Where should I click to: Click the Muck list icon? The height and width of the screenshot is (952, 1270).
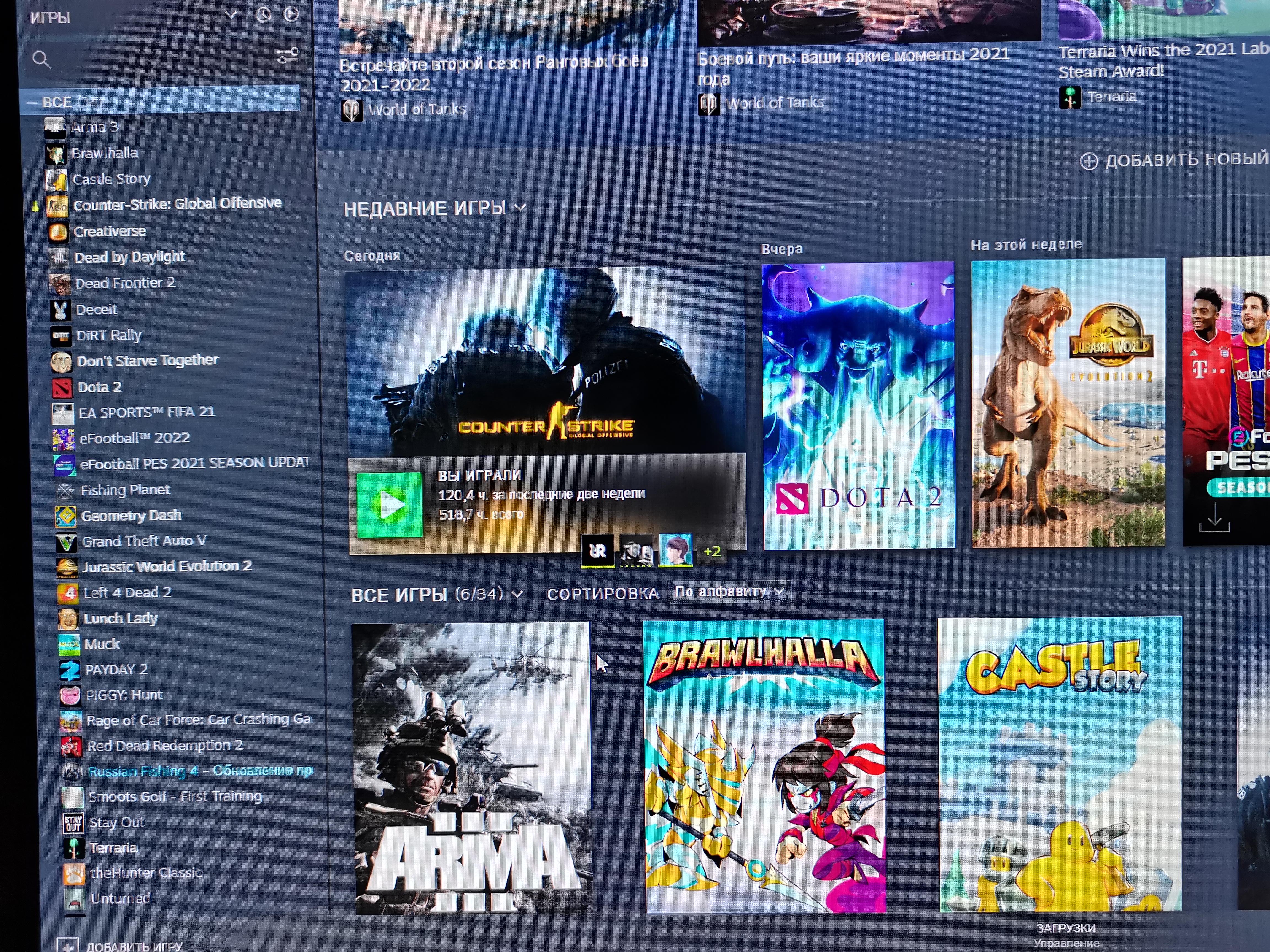click(x=69, y=645)
